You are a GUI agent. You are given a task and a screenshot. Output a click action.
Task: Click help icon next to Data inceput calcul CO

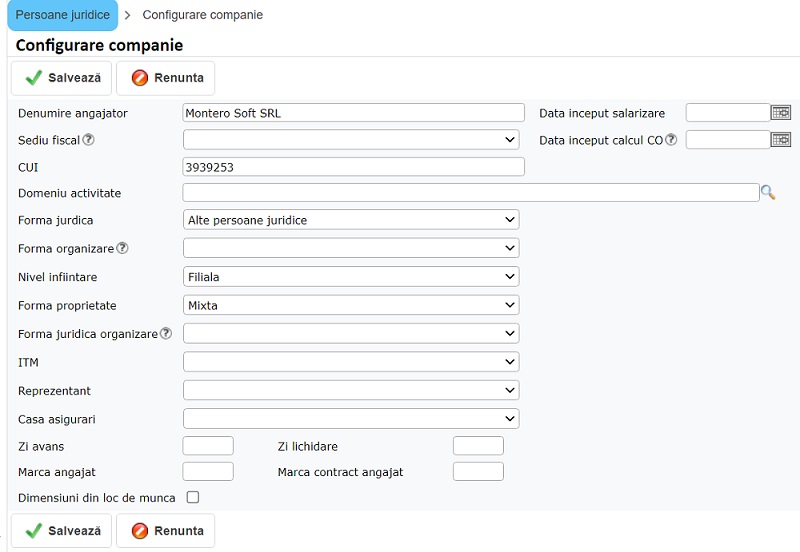[671, 140]
